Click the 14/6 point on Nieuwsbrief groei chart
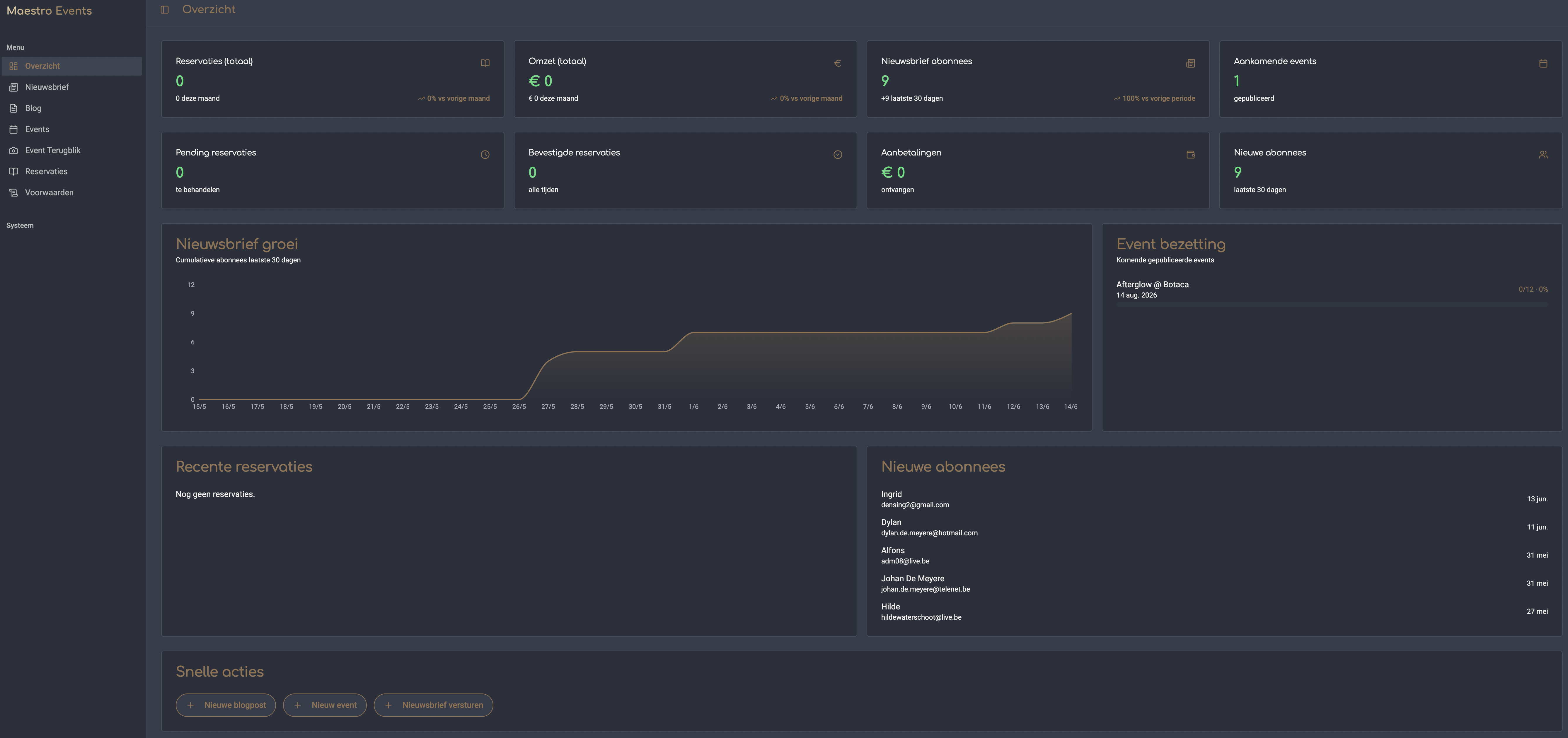The image size is (1568, 738). point(1071,313)
